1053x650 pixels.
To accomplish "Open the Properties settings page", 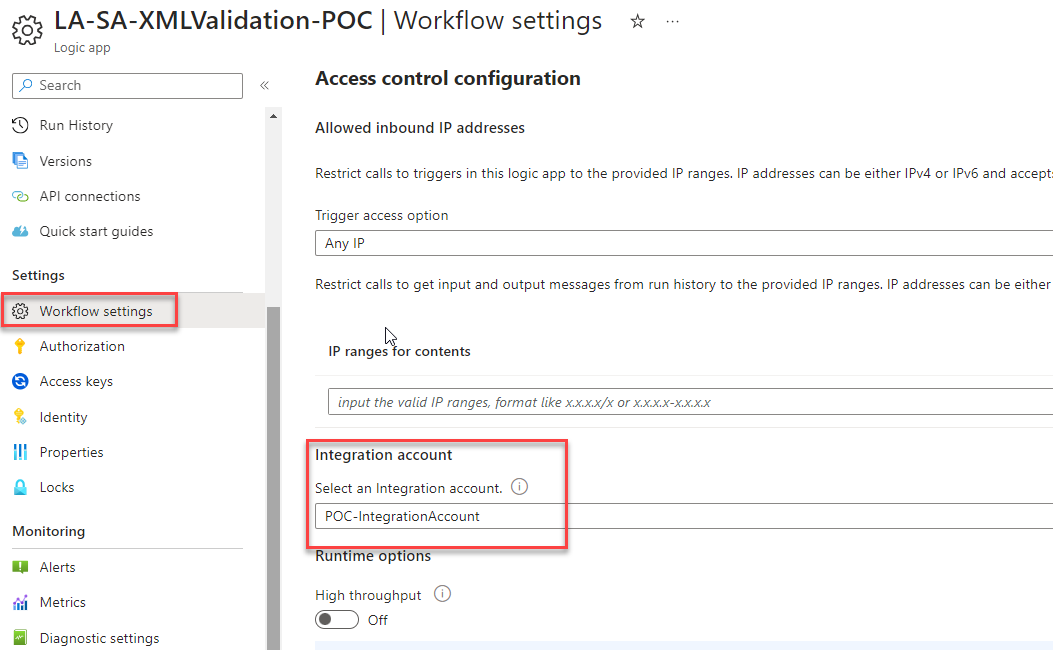I will [71, 452].
